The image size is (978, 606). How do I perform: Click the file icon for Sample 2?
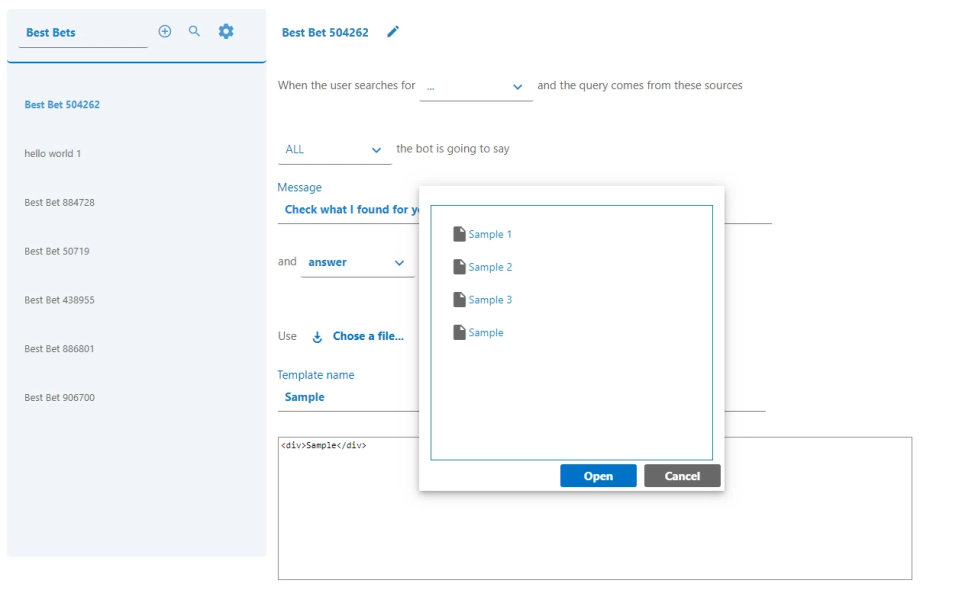coord(459,267)
